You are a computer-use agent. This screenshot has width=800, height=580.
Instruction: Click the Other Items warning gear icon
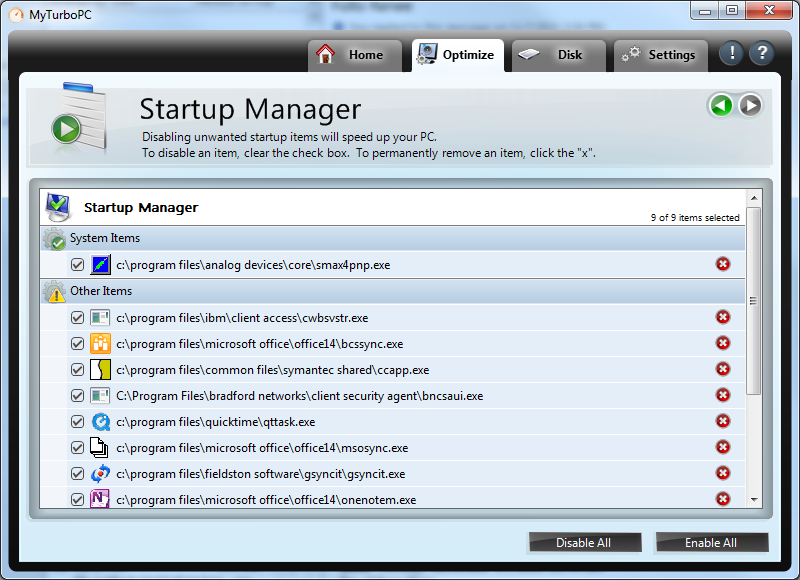pyautogui.click(x=54, y=292)
